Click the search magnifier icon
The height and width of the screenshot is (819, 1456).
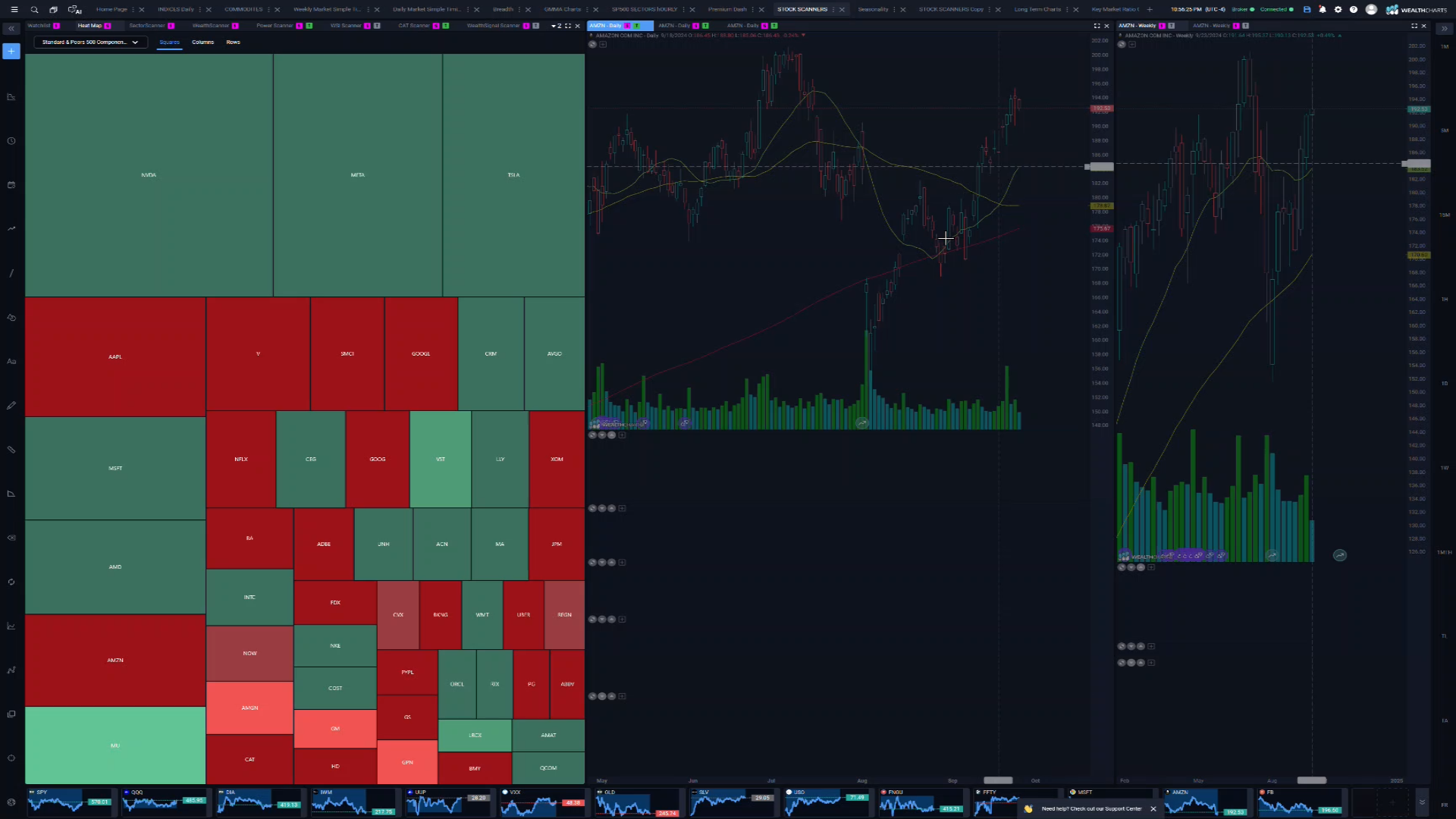pos(34,10)
